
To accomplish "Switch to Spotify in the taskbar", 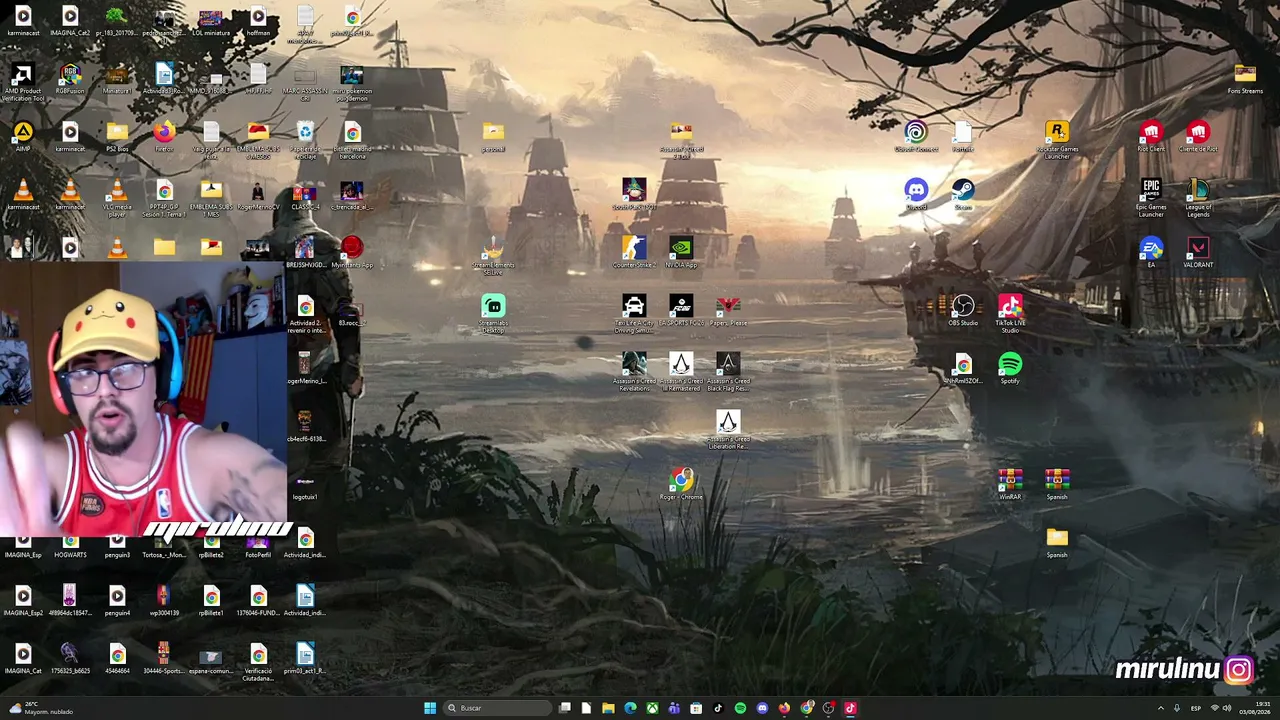I will tap(740, 708).
